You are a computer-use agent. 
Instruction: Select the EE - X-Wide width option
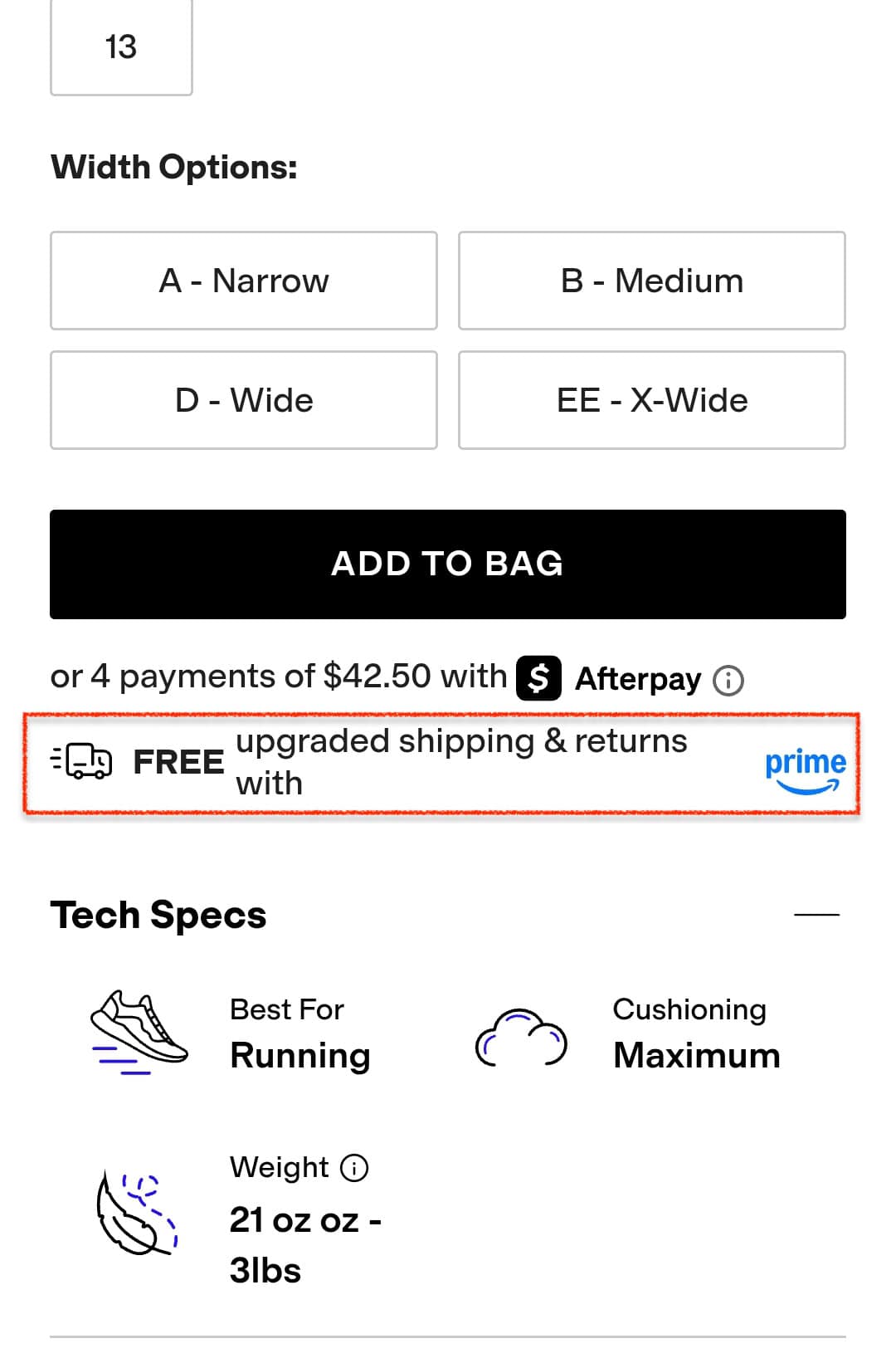pyautogui.click(x=650, y=400)
